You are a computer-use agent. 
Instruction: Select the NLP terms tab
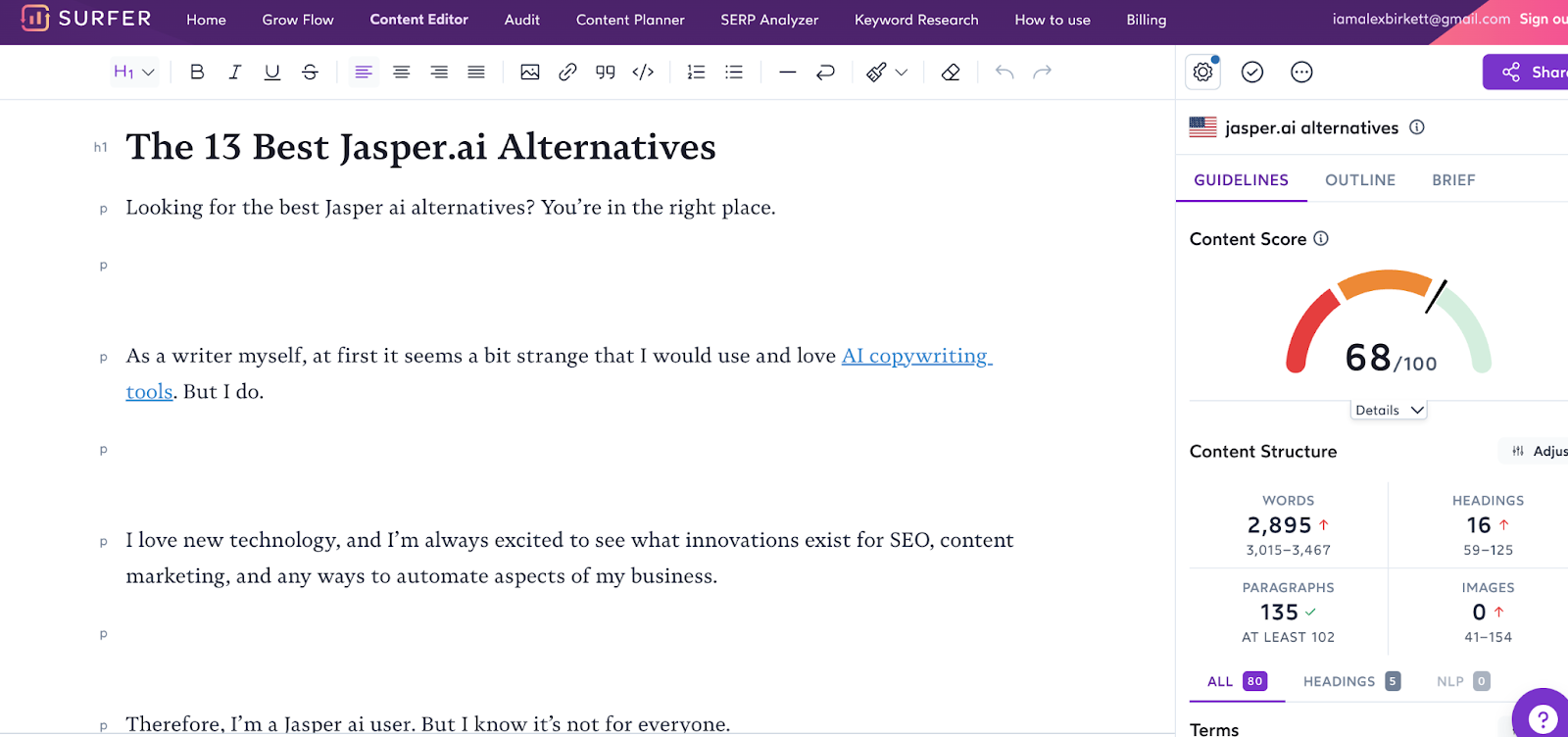click(1463, 681)
